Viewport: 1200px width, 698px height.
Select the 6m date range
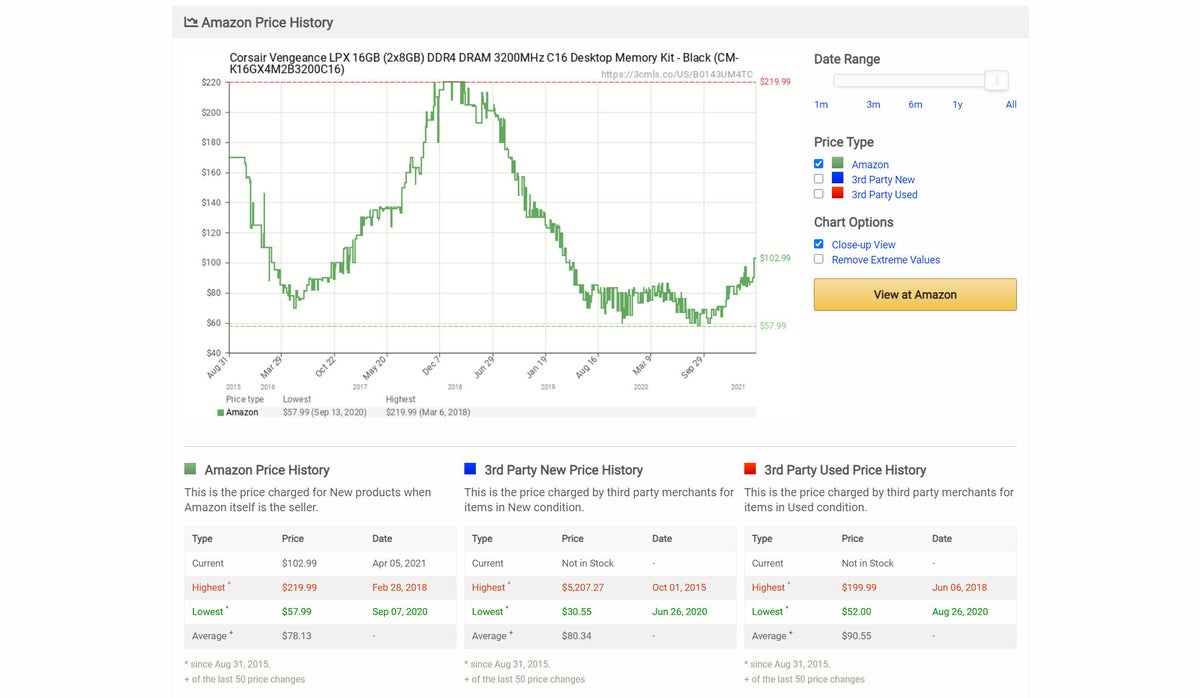(x=915, y=105)
